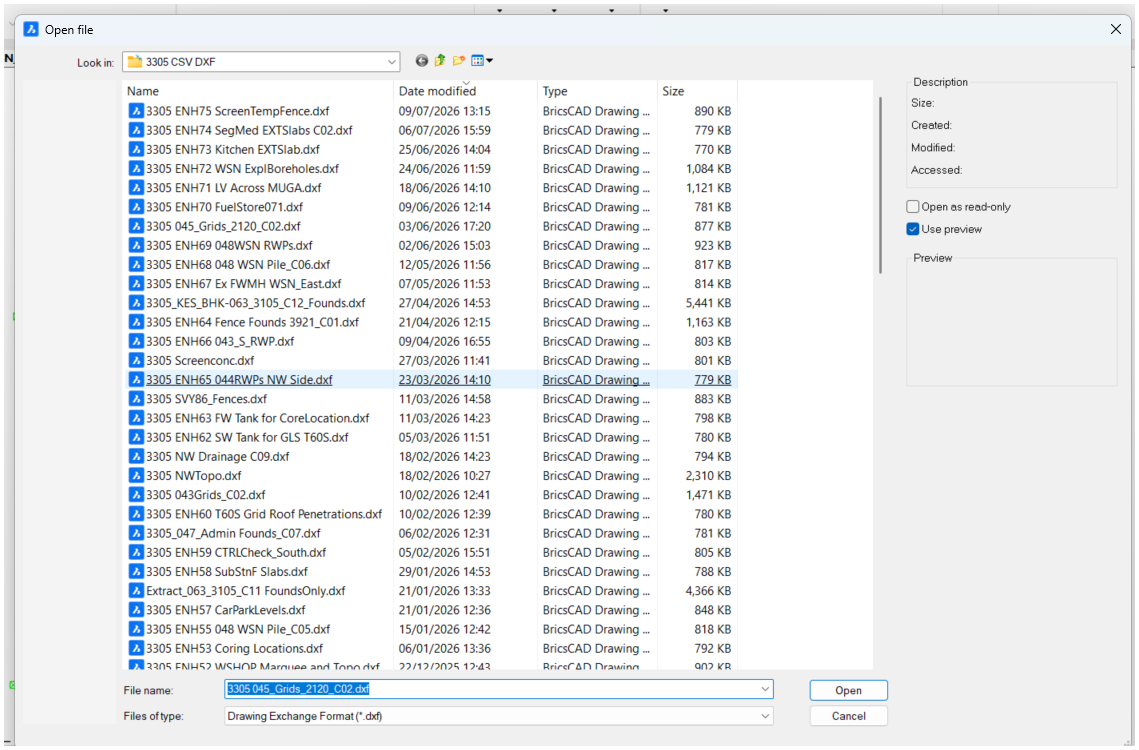Click date 15/01/2026 12:42 cell
The width and height of the screenshot is (1139, 750).
click(445, 629)
